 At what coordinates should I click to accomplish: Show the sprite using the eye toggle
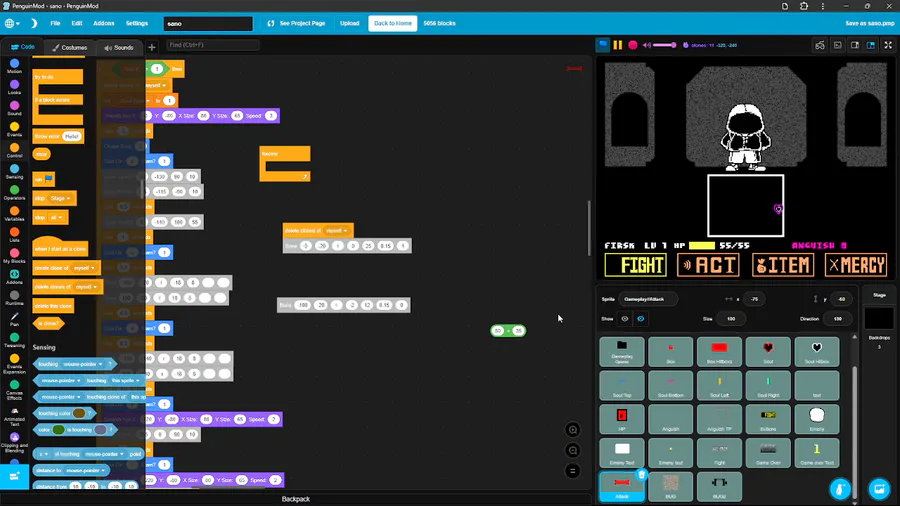tap(624, 319)
